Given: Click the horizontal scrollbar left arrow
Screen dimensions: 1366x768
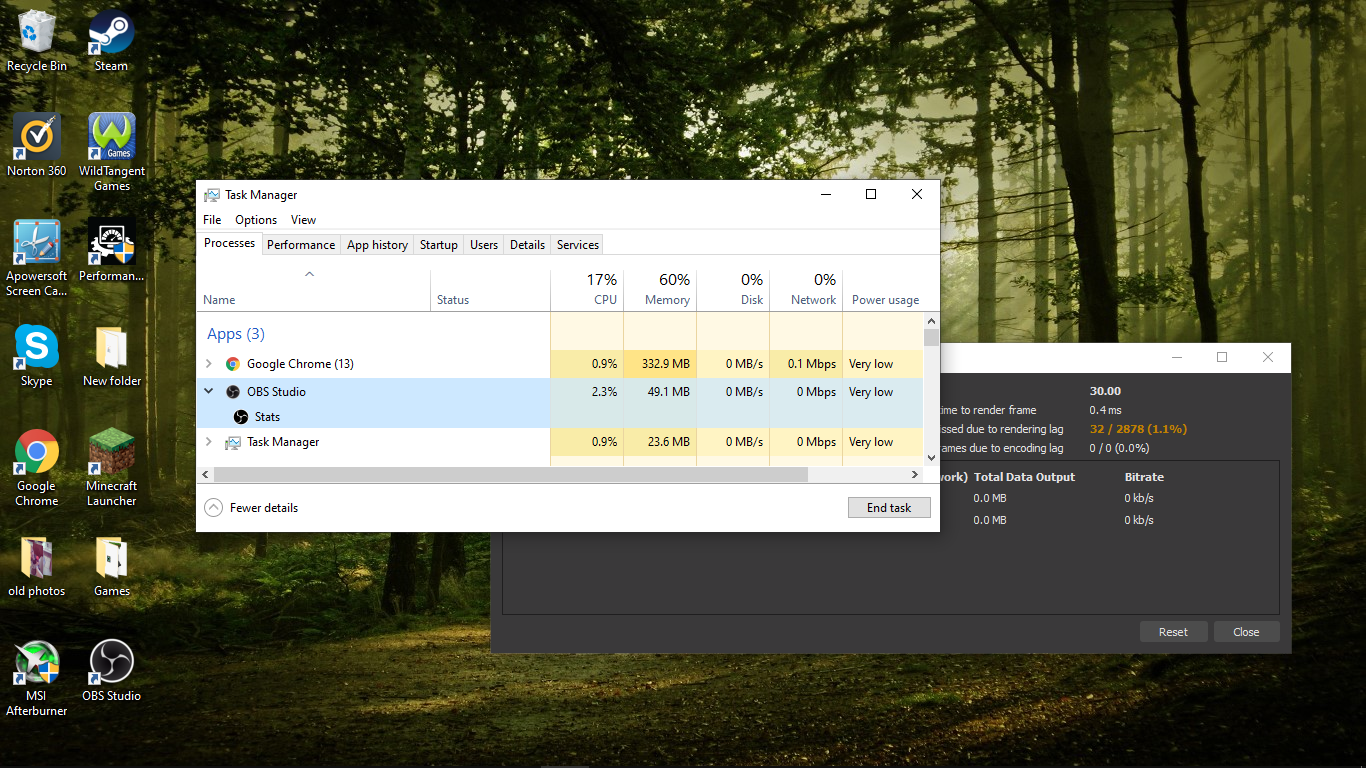Looking at the screenshot, I should tap(205, 474).
